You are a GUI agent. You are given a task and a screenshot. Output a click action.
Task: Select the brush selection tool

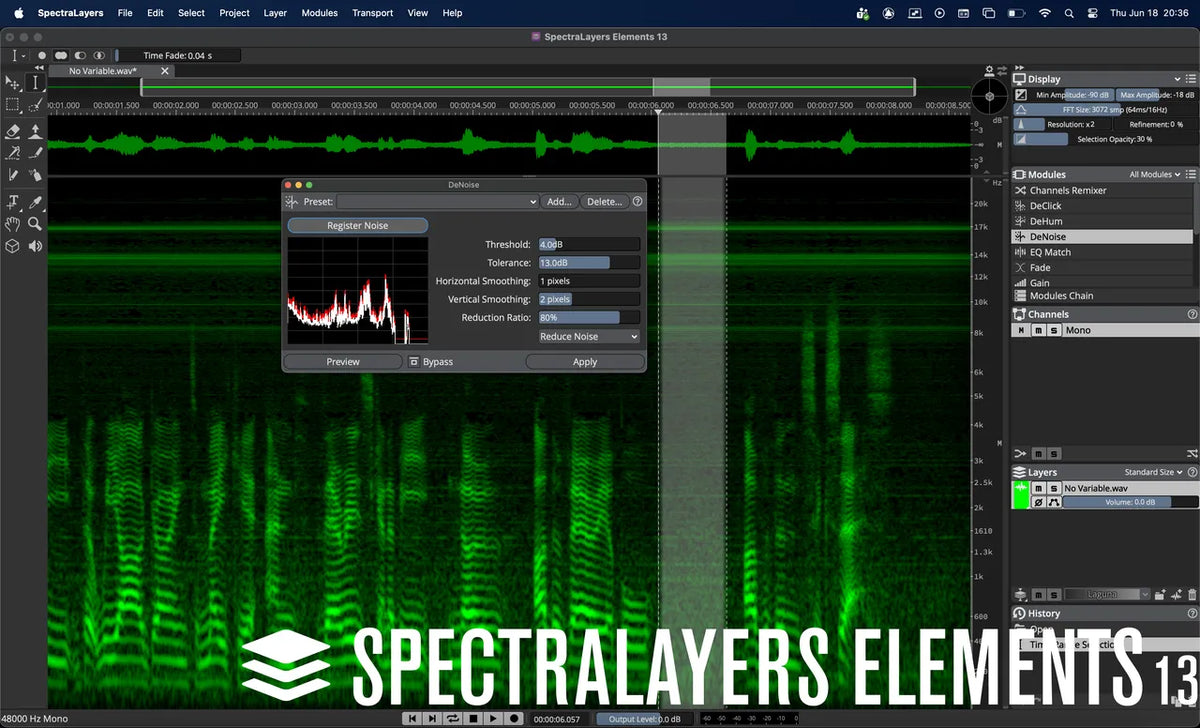click(x=35, y=105)
